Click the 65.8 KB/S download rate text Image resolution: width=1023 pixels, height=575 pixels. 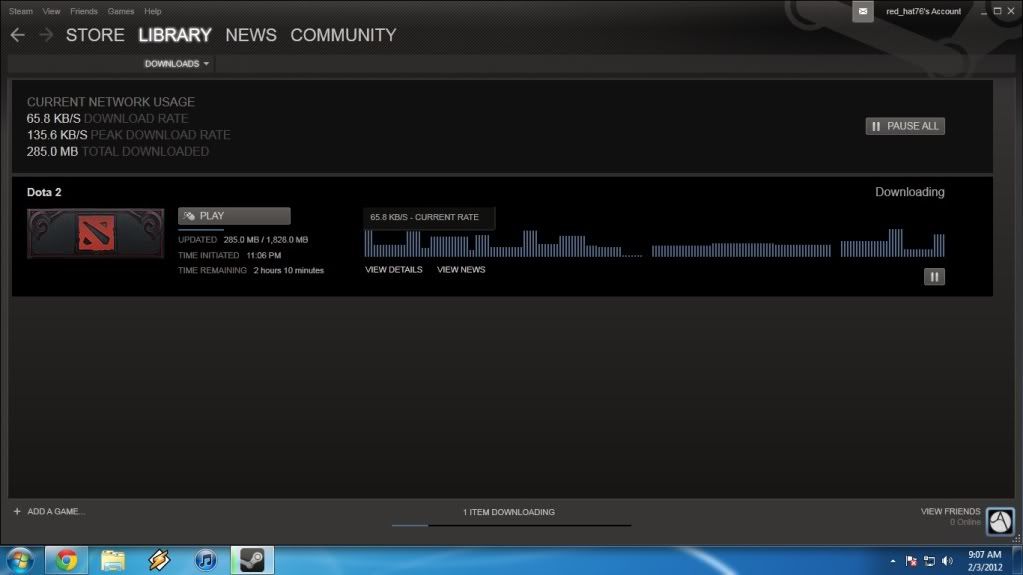tap(53, 119)
